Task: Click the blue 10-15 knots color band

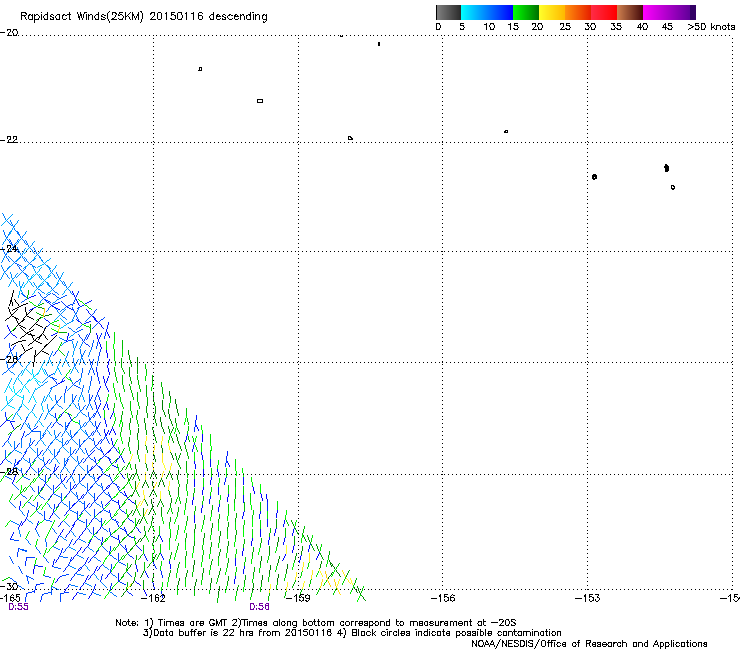Action: pos(499,12)
